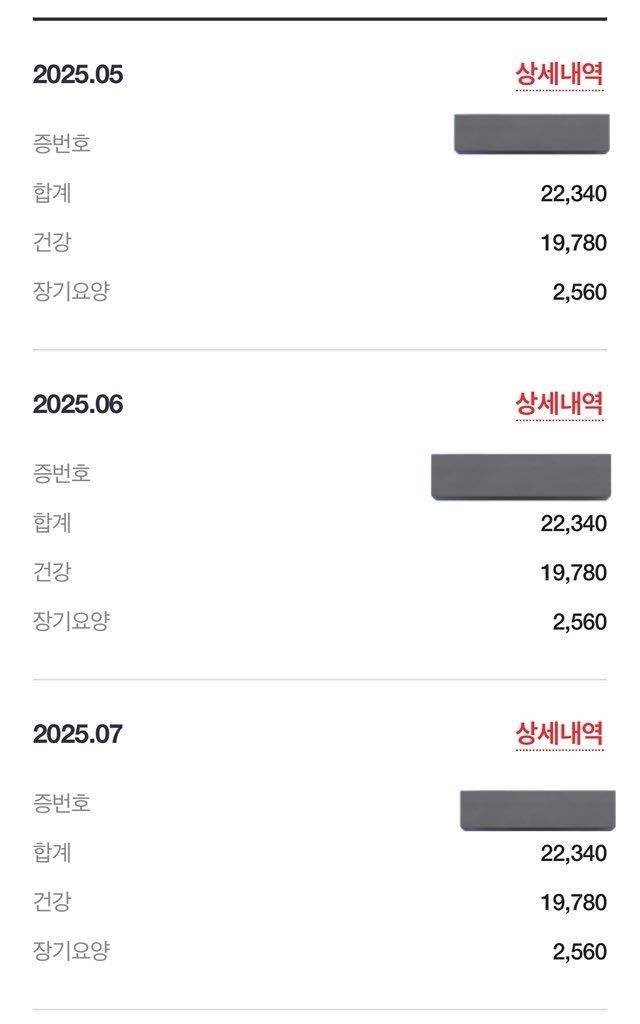Select the 합계 amount 22,340 under 2025.05
The height and width of the screenshot is (1024, 640).
573,194
